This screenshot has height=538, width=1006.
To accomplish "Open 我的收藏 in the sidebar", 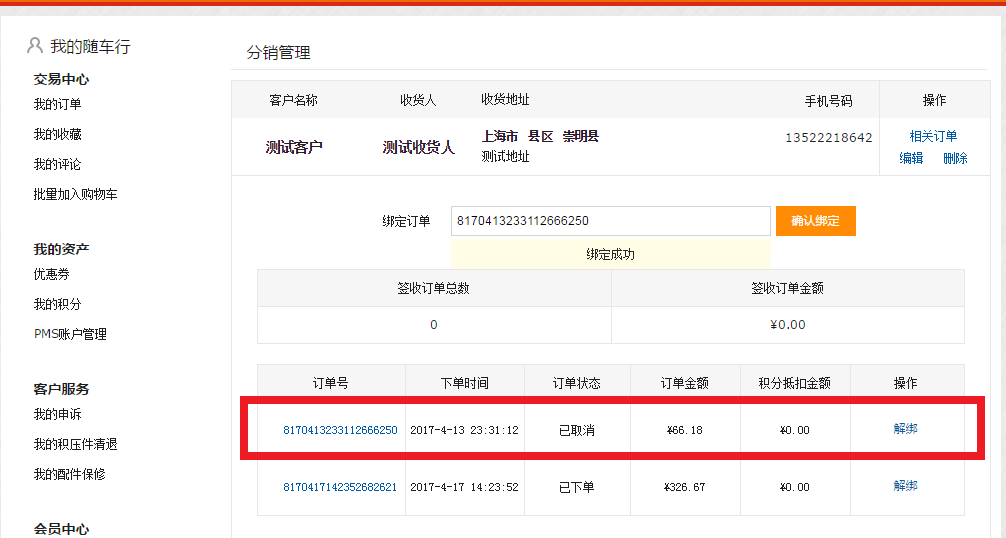I will [57, 134].
